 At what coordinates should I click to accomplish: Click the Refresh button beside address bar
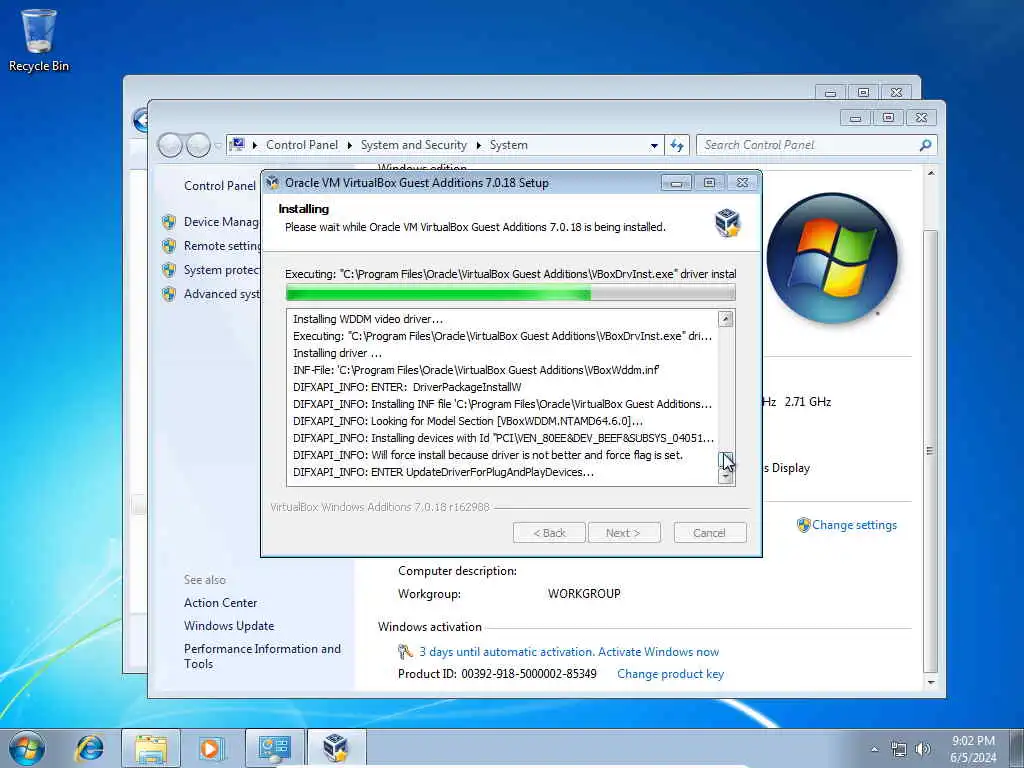click(677, 145)
